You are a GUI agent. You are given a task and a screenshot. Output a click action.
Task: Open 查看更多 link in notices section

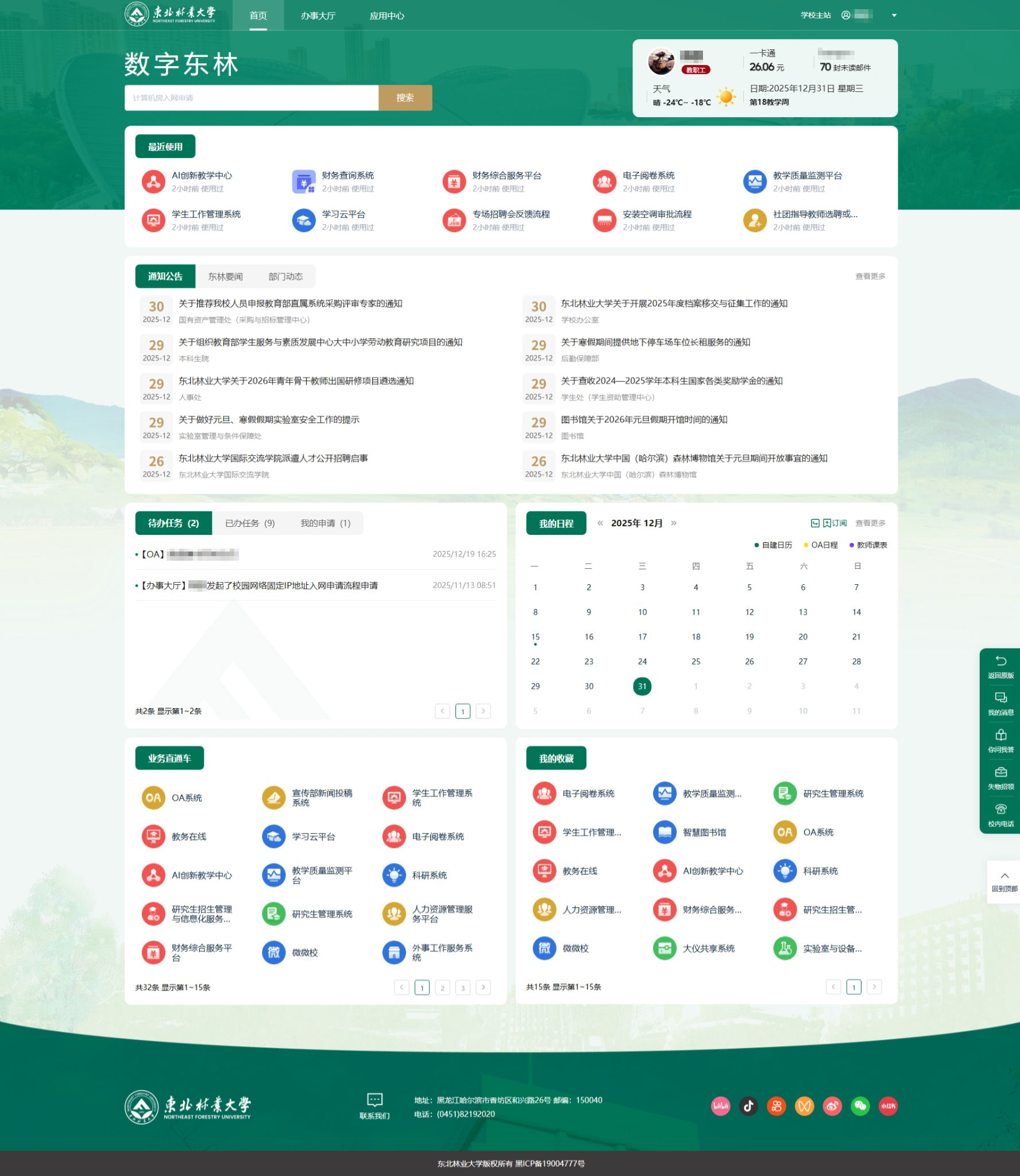pyautogui.click(x=870, y=277)
